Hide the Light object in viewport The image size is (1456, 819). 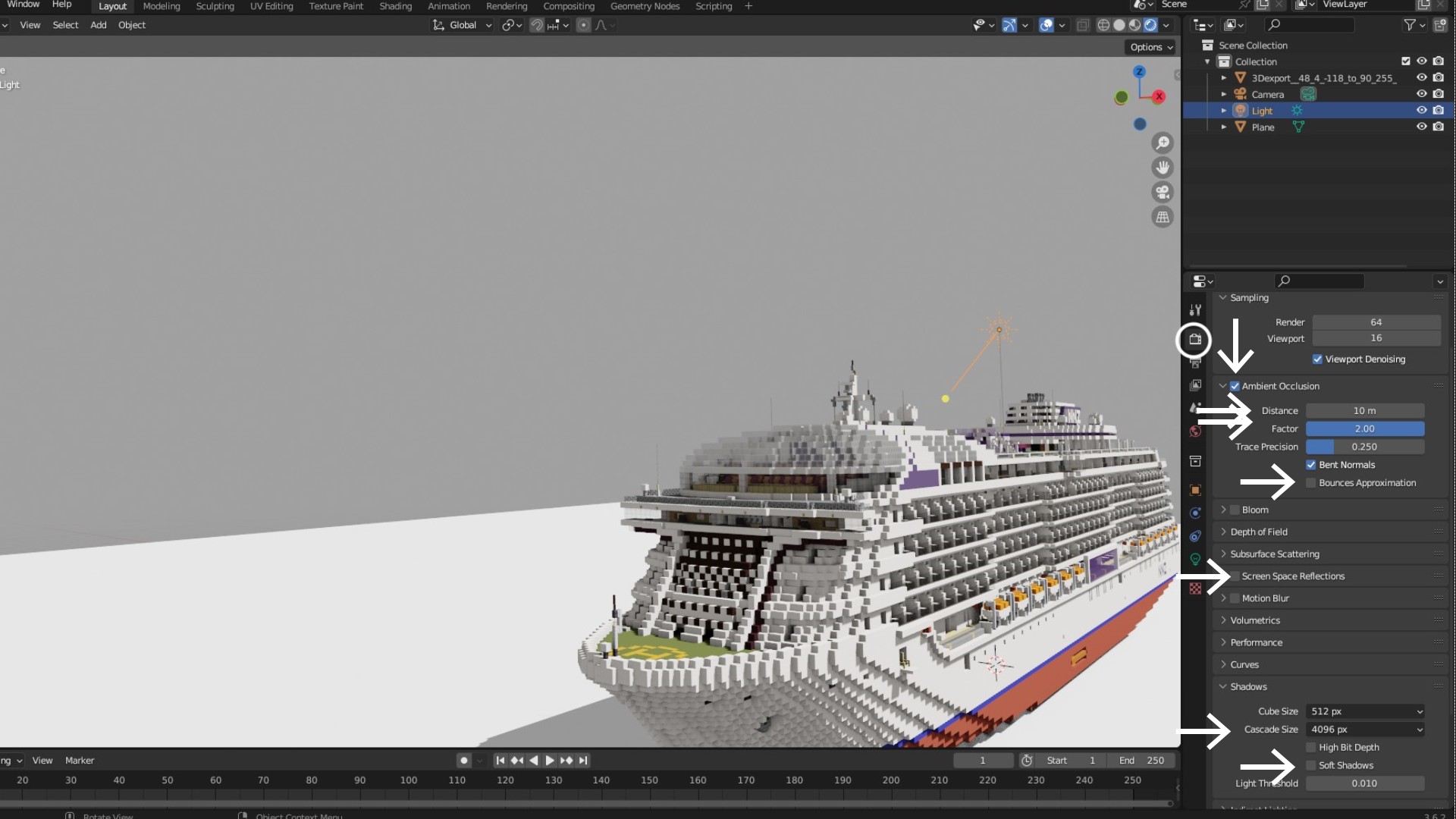click(x=1421, y=111)
